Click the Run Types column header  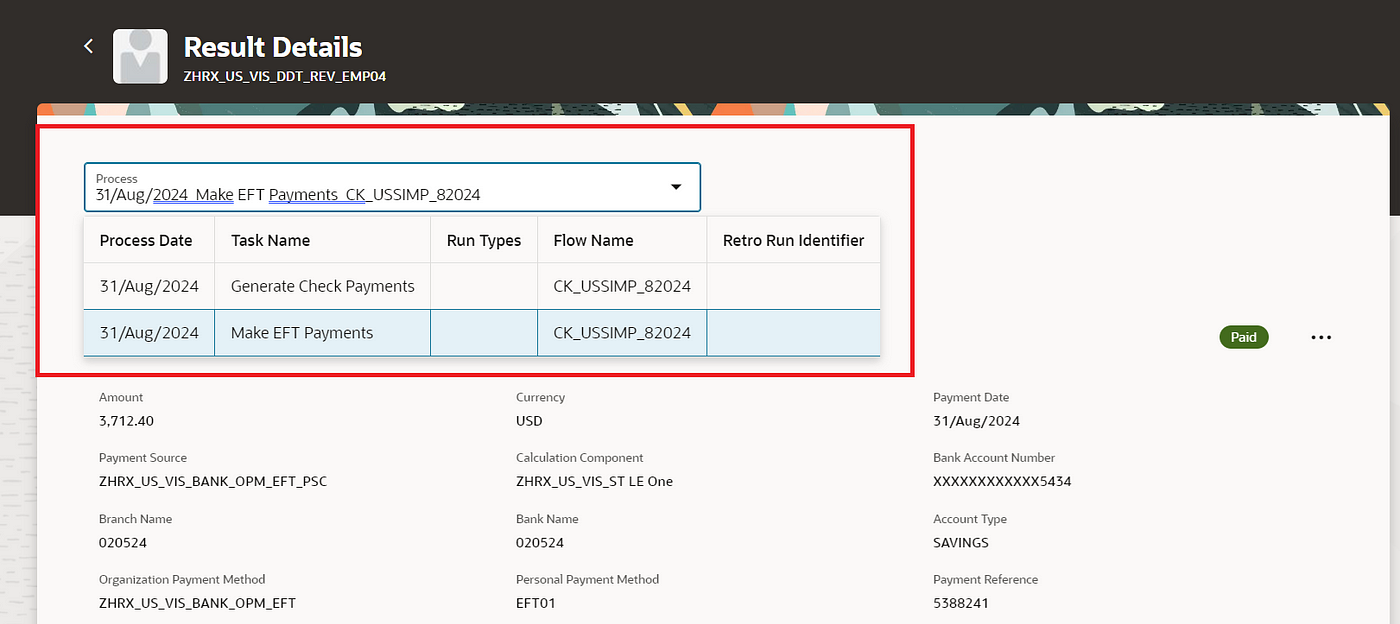(x=484, y=240)
